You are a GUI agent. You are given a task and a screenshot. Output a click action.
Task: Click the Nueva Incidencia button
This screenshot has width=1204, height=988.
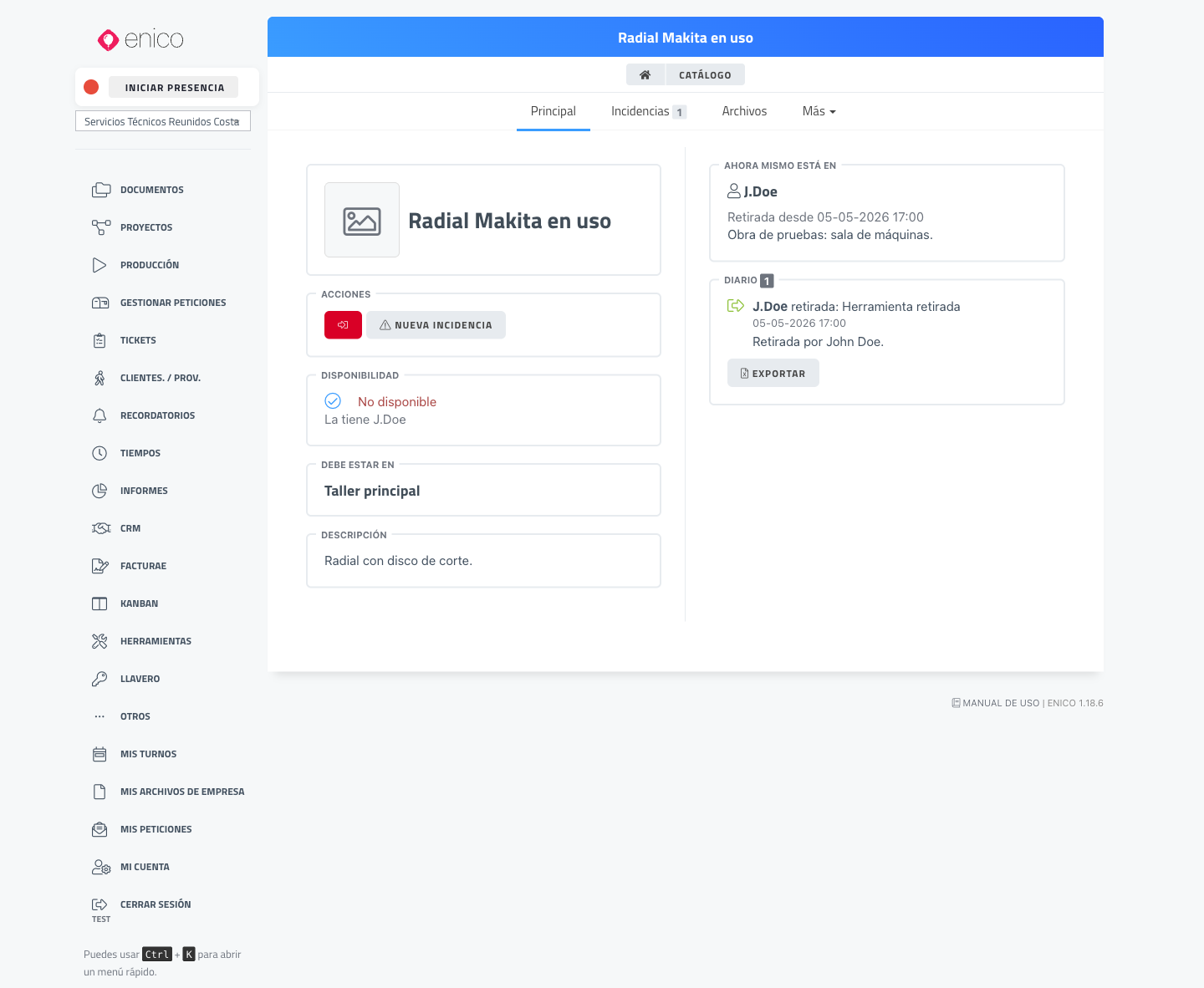click(436, 325)
